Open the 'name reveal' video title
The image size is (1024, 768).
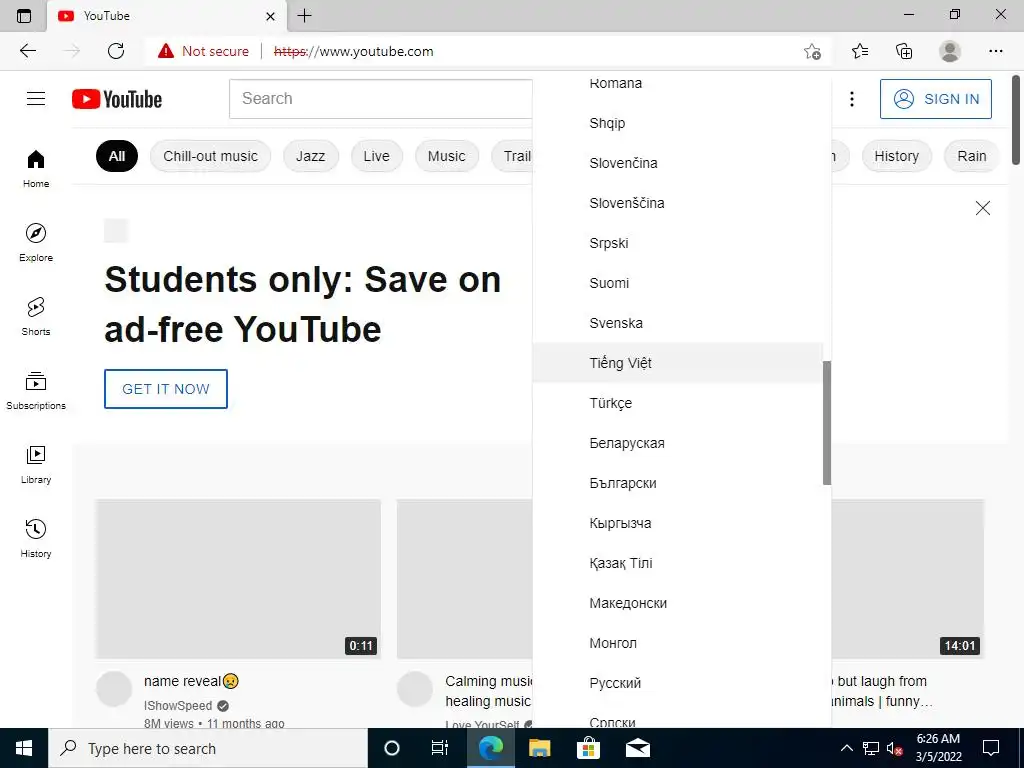[191, 681]
